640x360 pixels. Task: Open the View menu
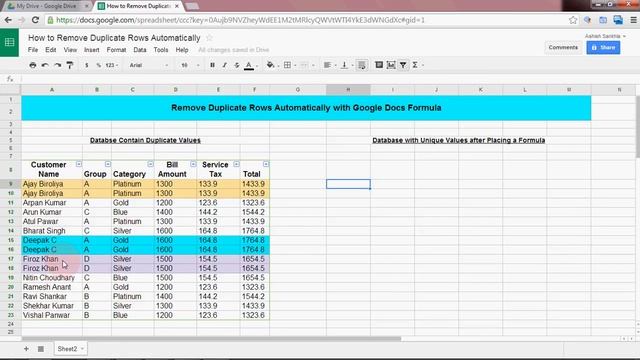(70, 50)
